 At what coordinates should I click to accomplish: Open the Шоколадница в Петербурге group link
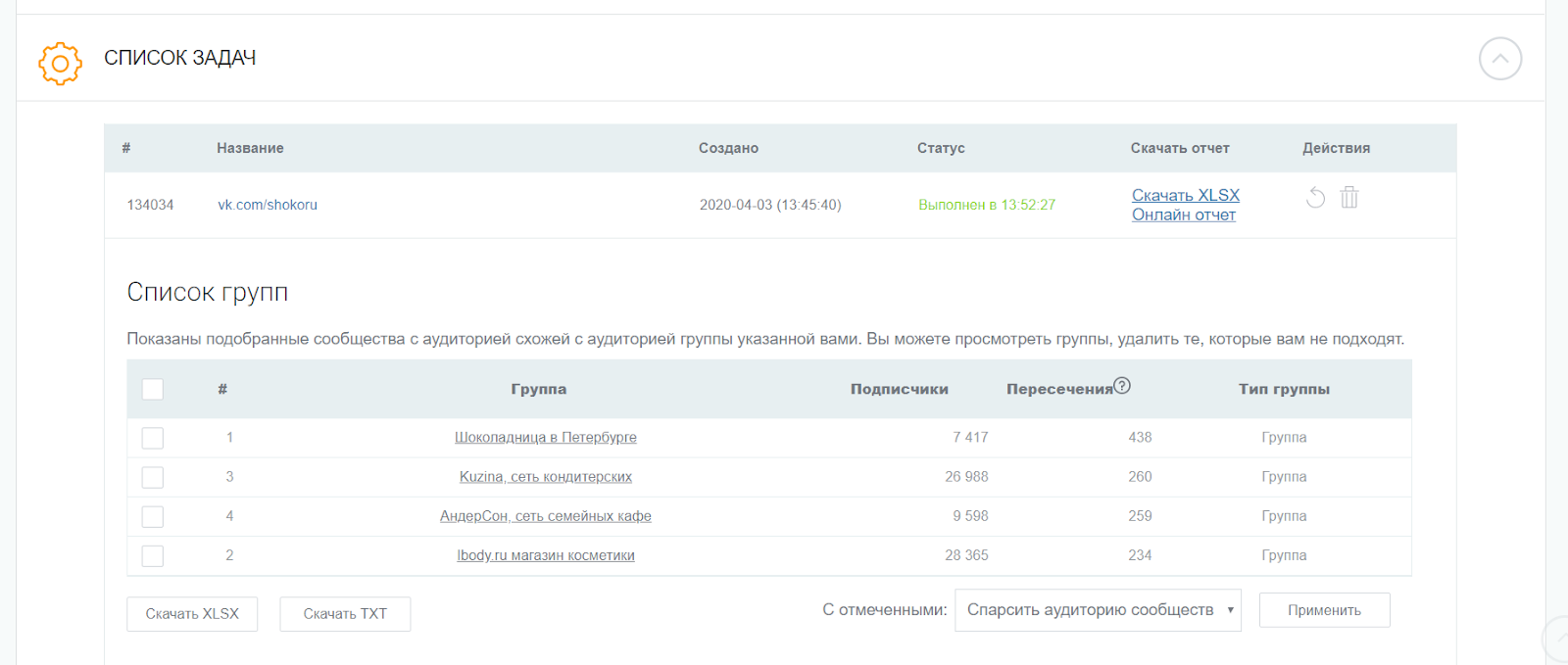pyautogui.click(x=545, y=438)
